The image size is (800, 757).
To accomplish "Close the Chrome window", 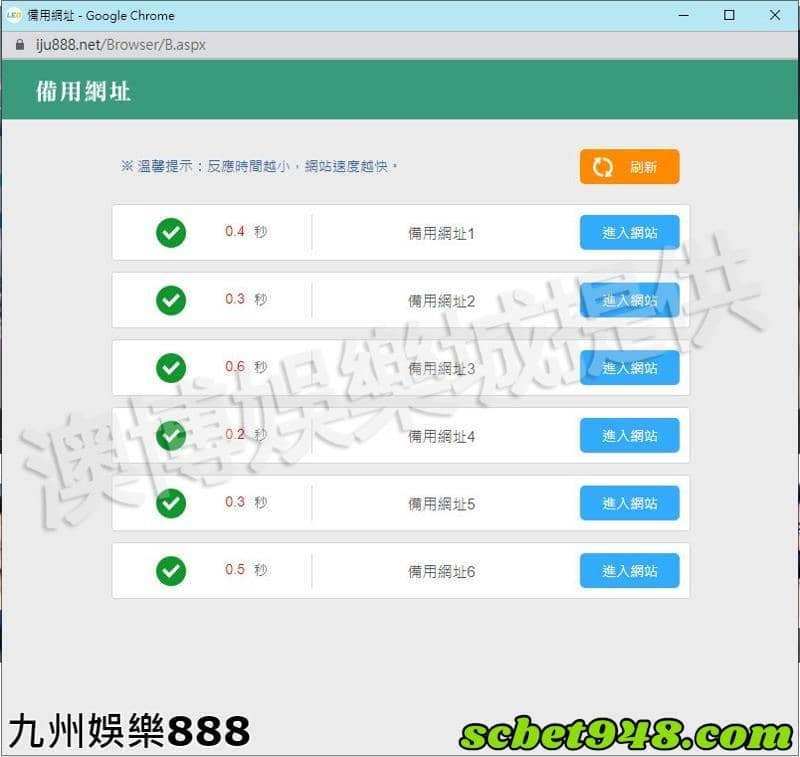I will tap(774, 15).
